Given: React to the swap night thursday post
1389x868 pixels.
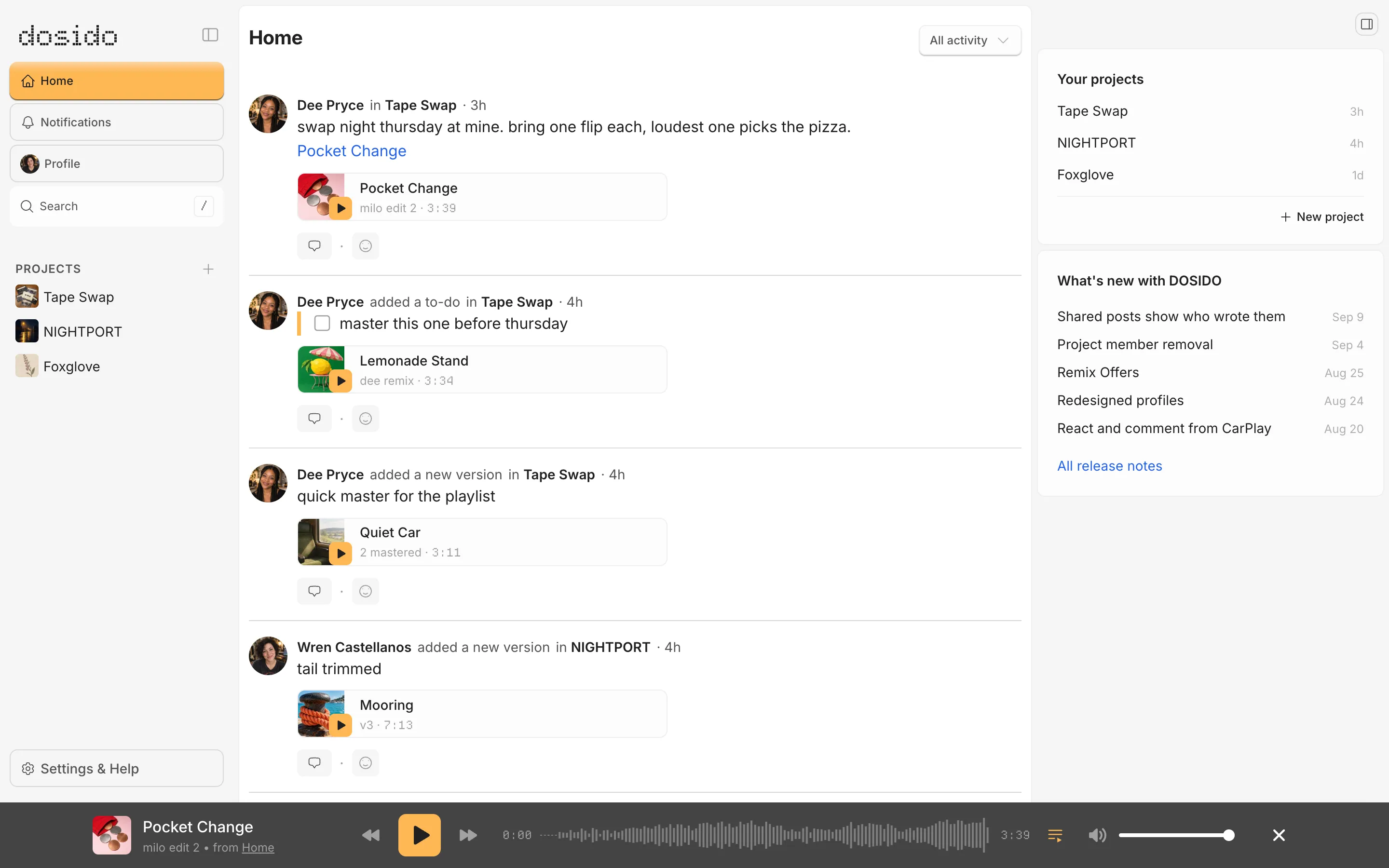Looking at the screenshot, I should click(x=366, y=246).
